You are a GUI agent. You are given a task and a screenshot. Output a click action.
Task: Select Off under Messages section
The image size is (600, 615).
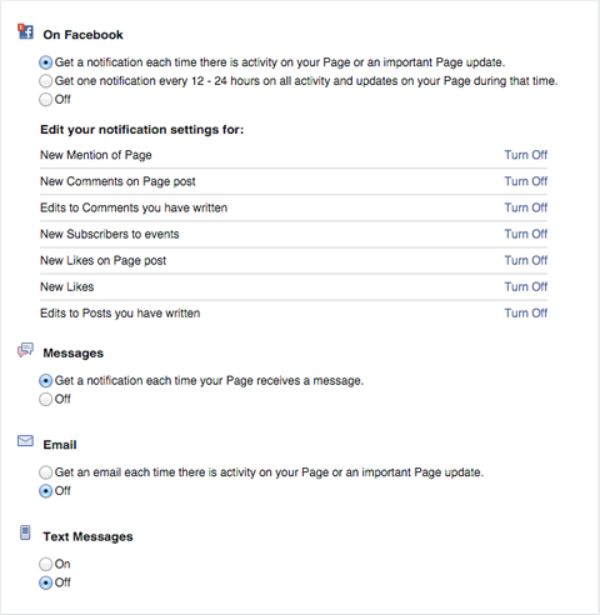click(x=46, y=399)
